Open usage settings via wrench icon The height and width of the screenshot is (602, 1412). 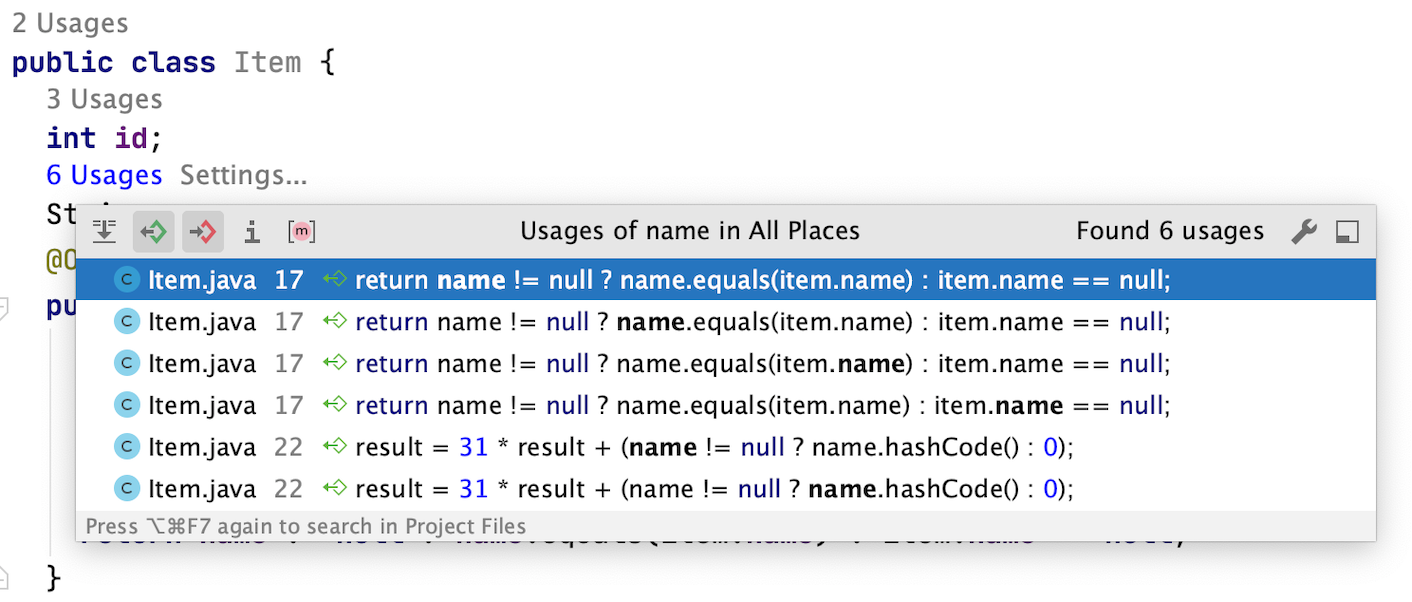pos(1303,232)
